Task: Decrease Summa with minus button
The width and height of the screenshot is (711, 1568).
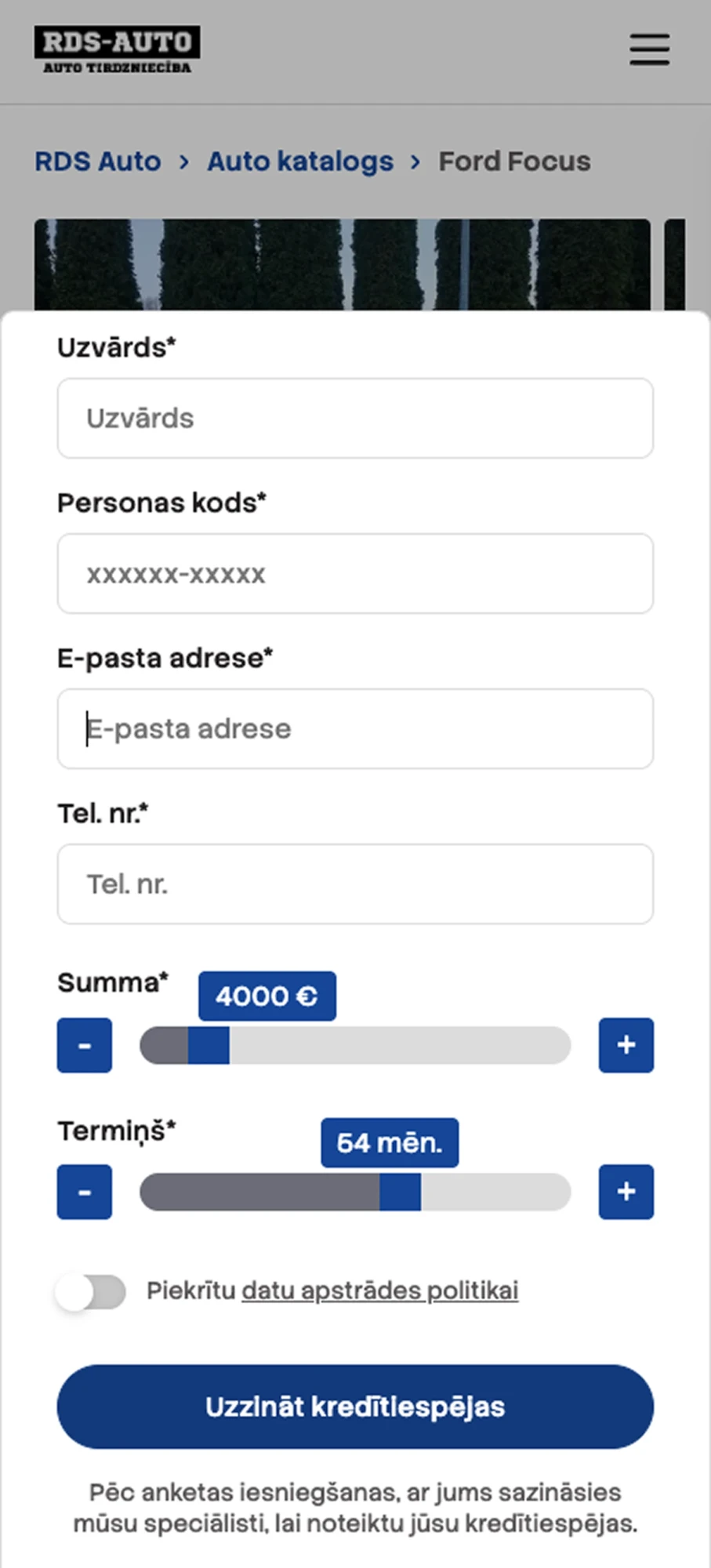Action: pos(85,1045)
